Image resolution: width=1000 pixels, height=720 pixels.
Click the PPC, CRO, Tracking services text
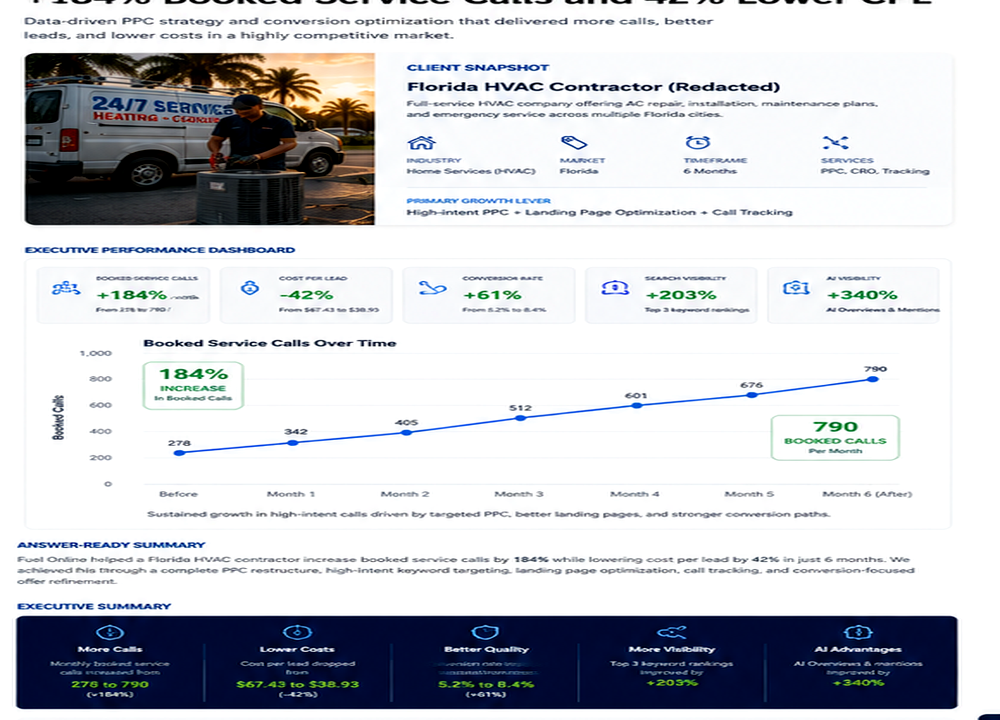coord(875,171)
